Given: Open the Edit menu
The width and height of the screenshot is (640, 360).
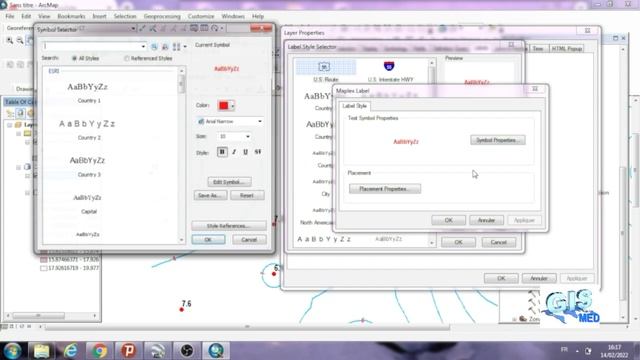Looking at the screenshot, I should click(26, 16).
